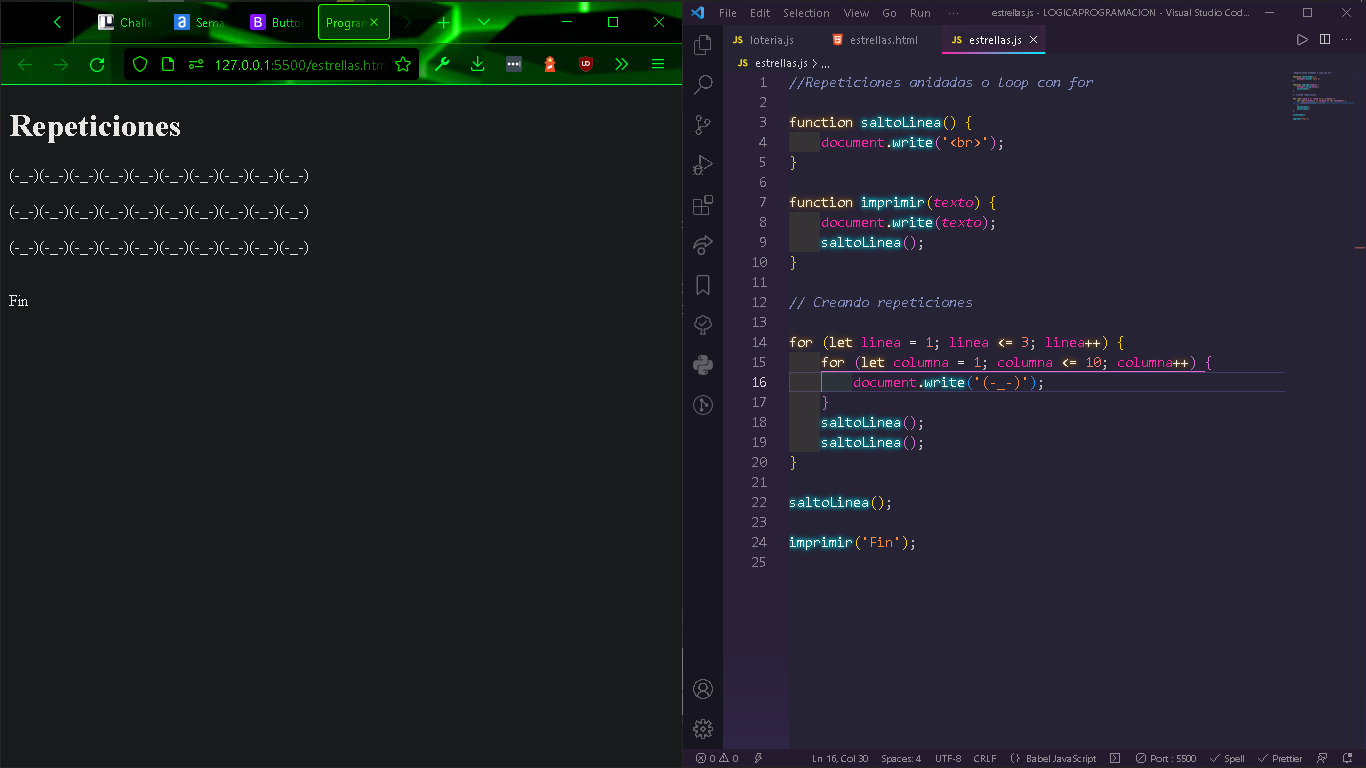Screen dimensions: 1366x768
Task: Open errors and warnings in status bar
Action: click(717, 758)
